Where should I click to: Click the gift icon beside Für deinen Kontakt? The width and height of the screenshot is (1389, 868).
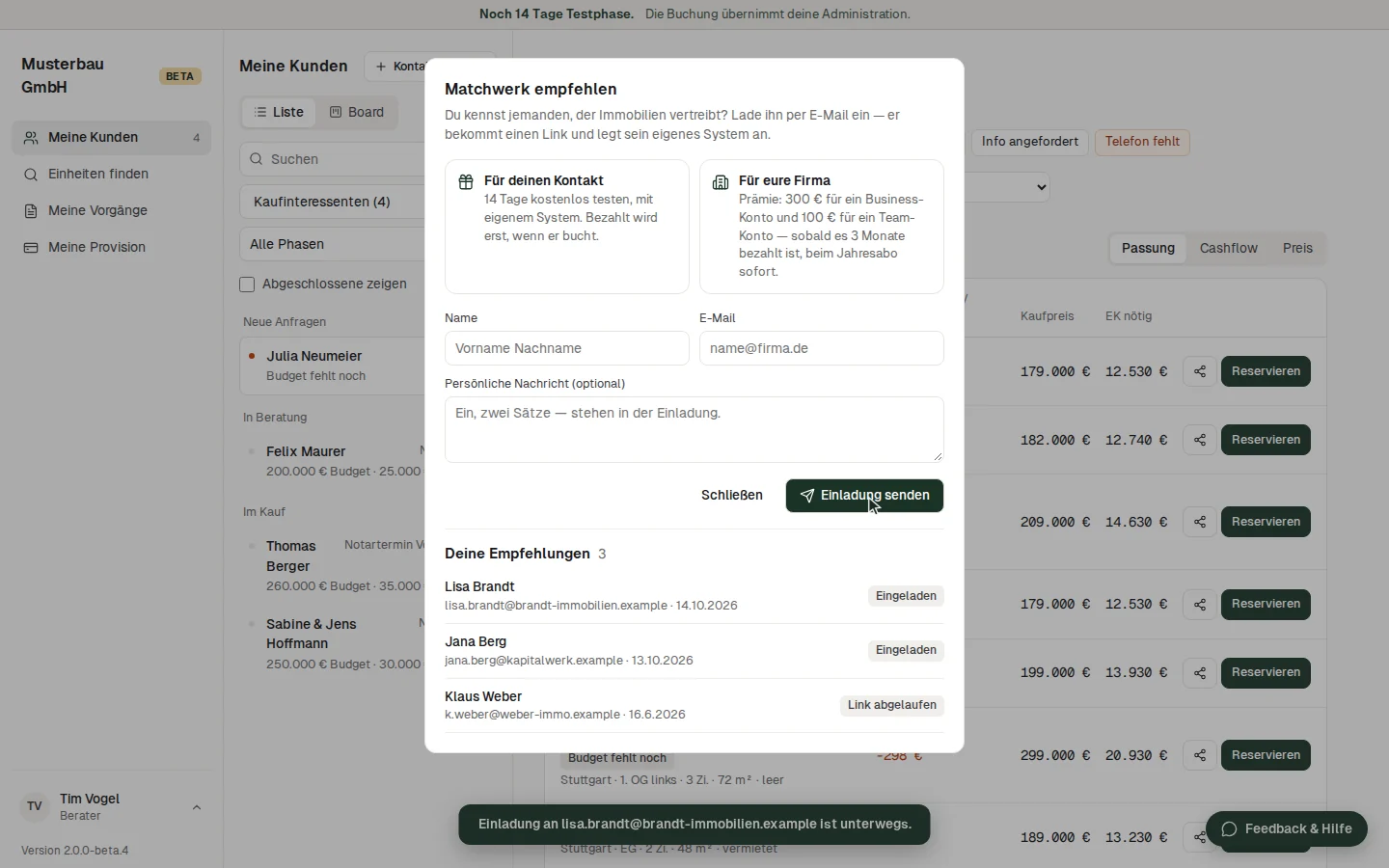pos(466,181)
